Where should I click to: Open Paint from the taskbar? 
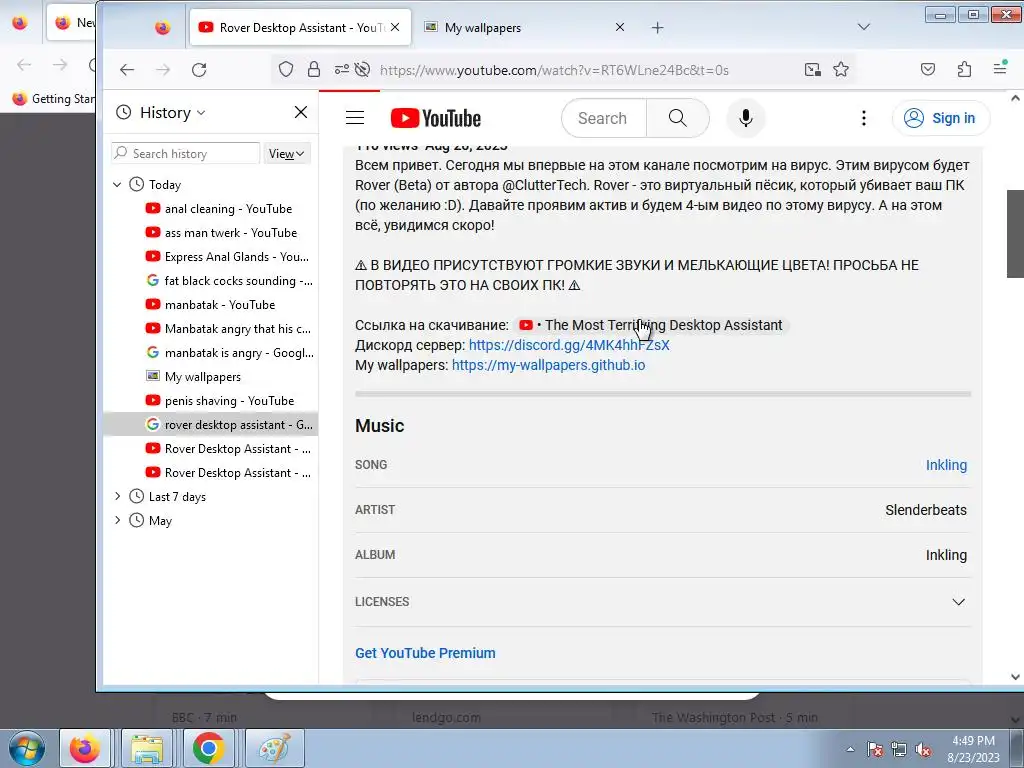275,748
